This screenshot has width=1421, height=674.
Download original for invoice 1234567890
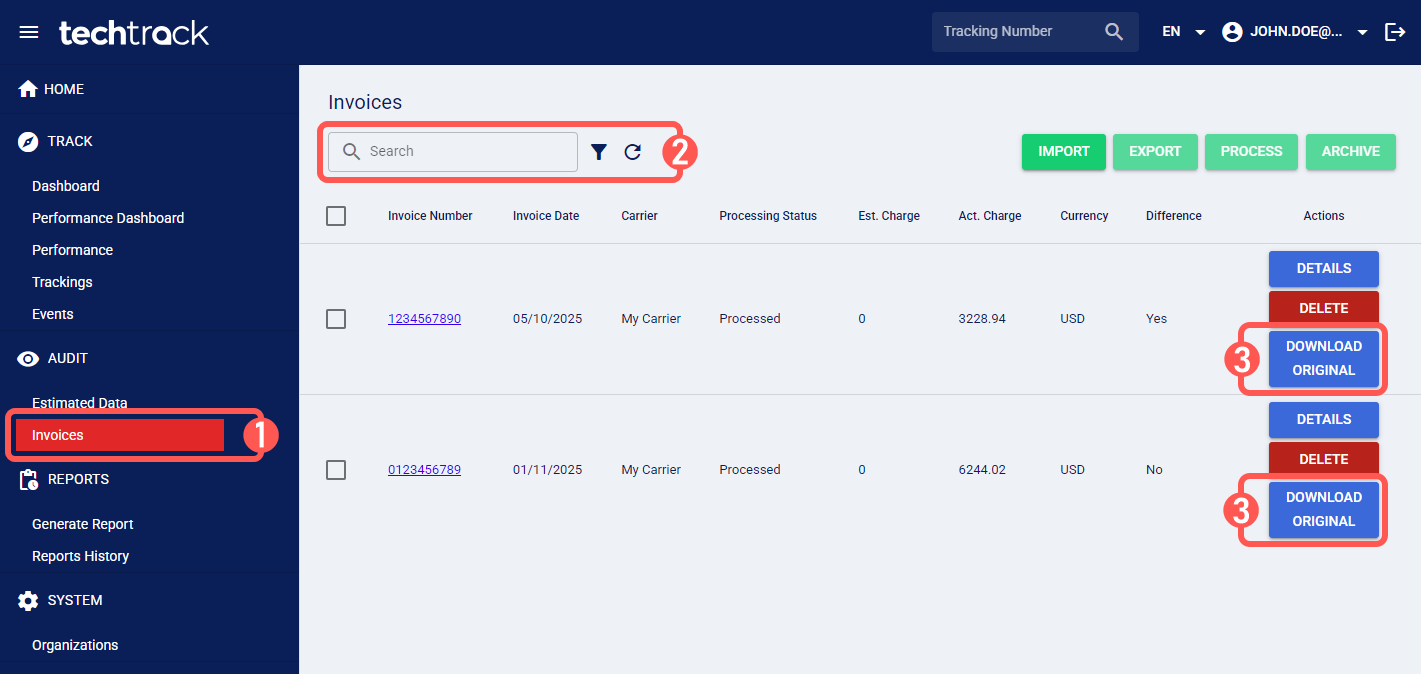(x=1324, y=358)
